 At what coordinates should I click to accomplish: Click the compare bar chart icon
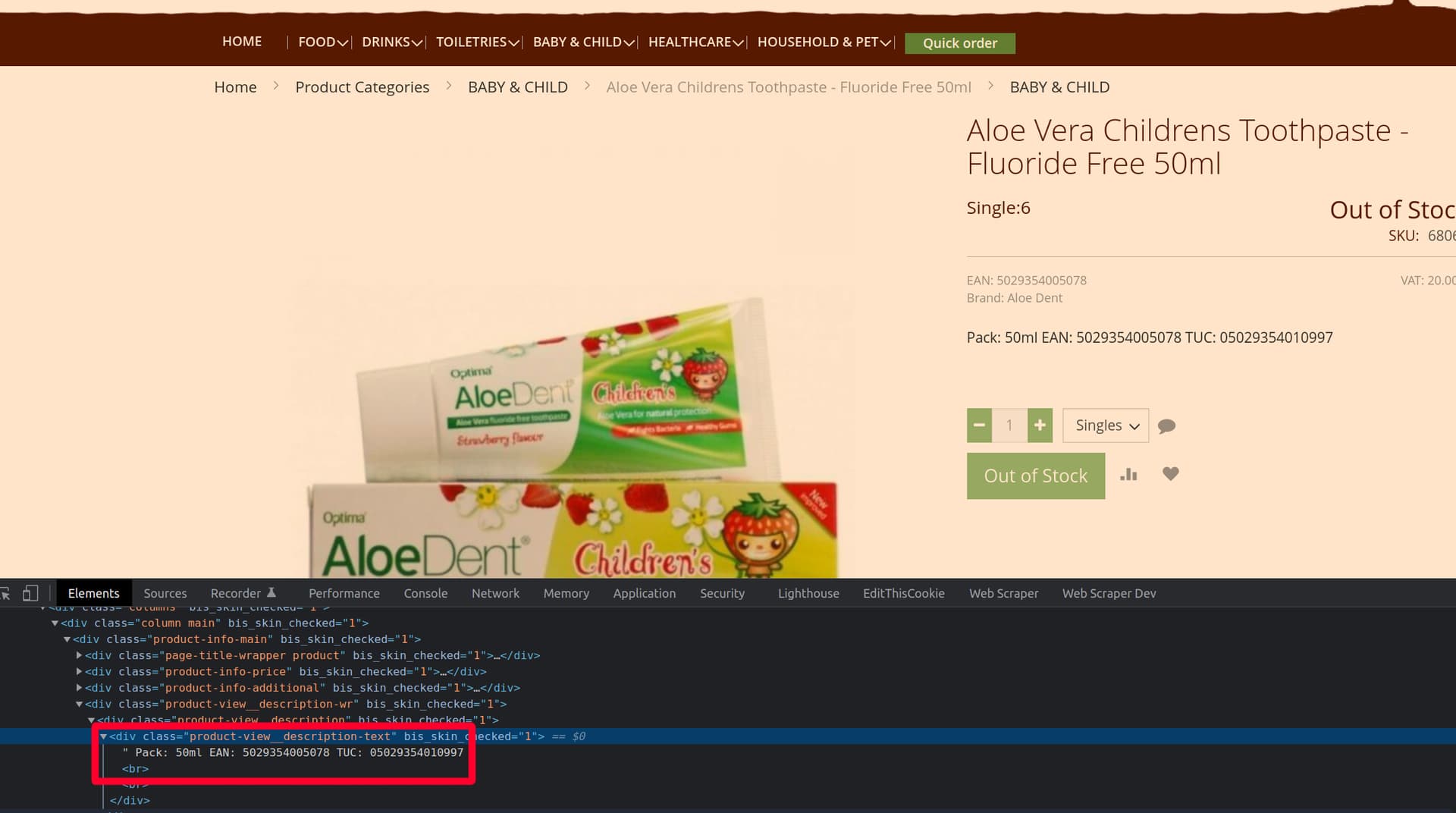coord(1128,475)
